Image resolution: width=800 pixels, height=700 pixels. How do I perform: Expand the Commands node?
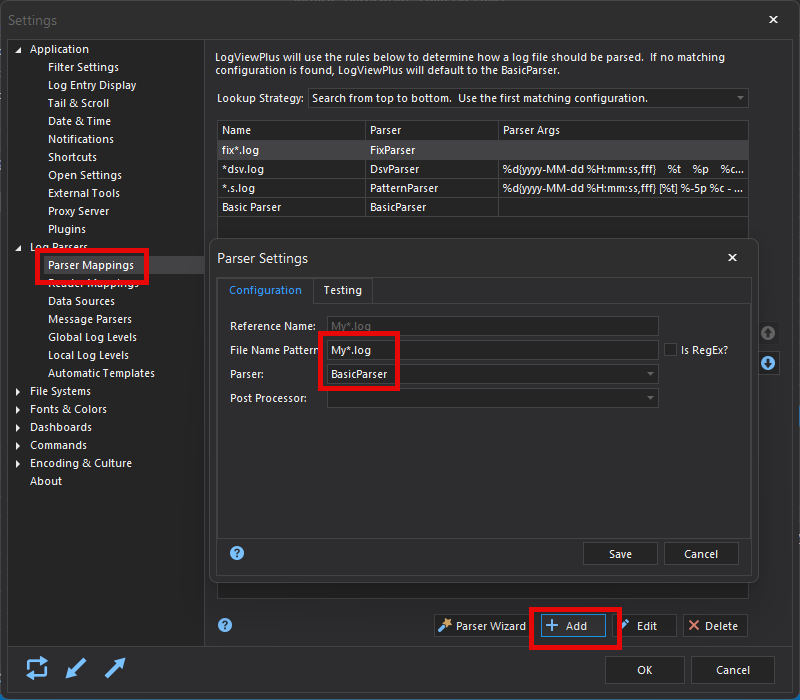18,445
